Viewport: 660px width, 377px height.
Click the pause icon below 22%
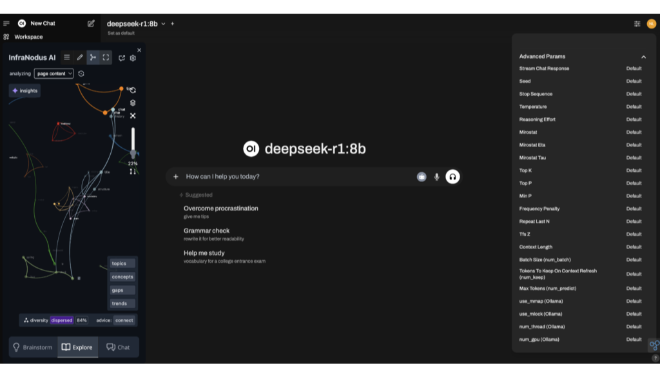tap(133, 171)
